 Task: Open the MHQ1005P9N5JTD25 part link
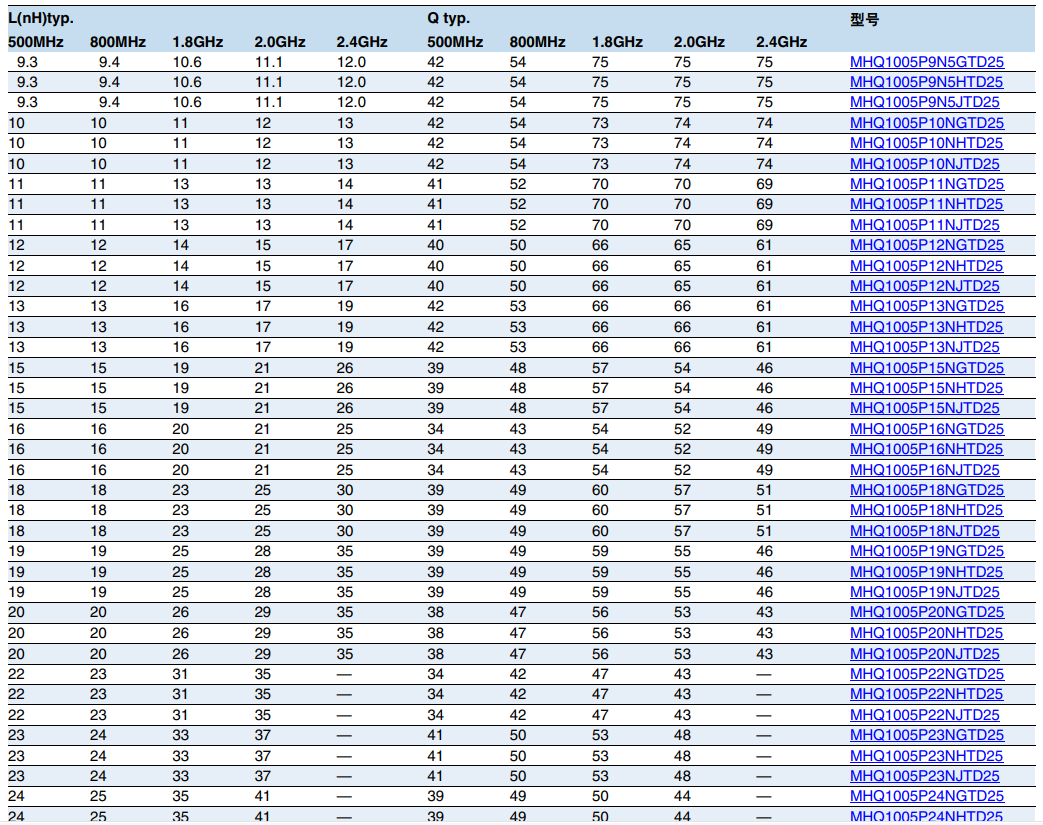[925, 102]
